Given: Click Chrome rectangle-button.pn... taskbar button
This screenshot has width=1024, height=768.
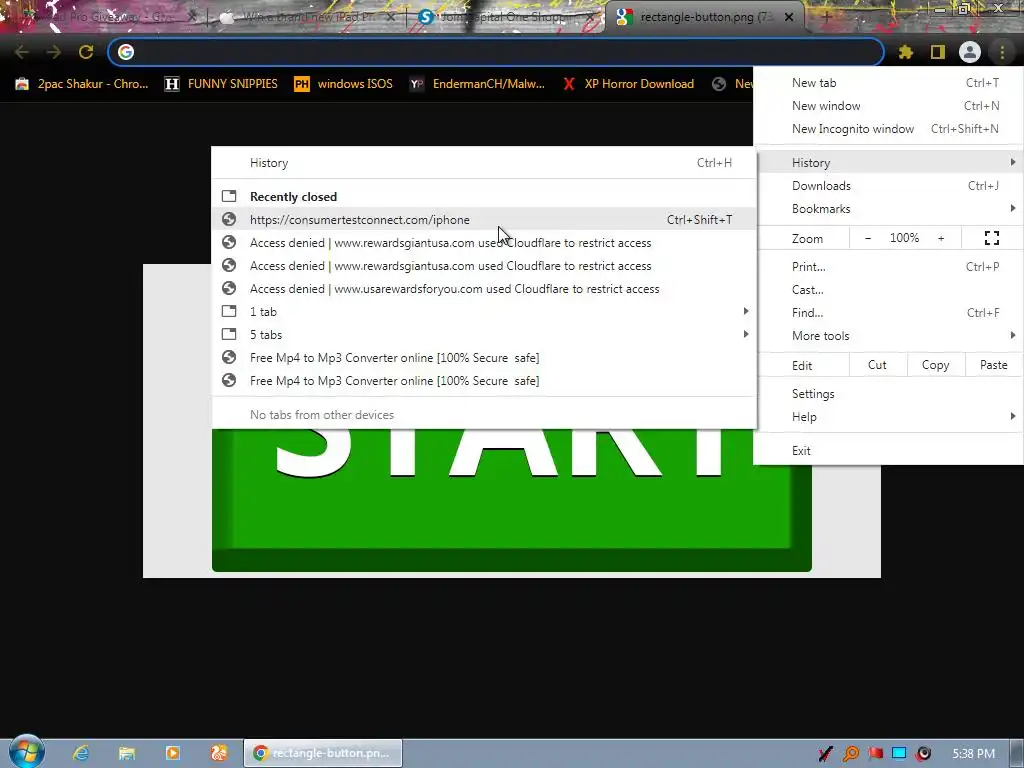Looking at the screenshot, I should [323, 753].
